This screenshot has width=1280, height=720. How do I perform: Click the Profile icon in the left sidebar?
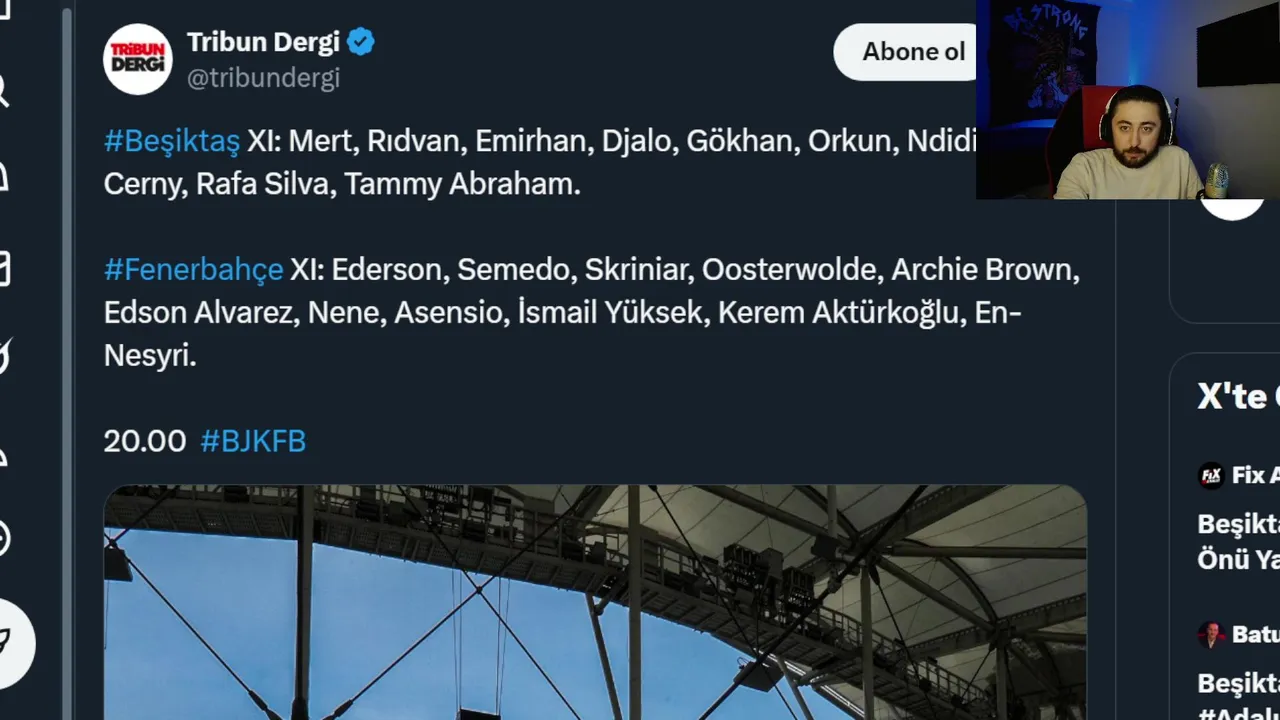point(4,452)
